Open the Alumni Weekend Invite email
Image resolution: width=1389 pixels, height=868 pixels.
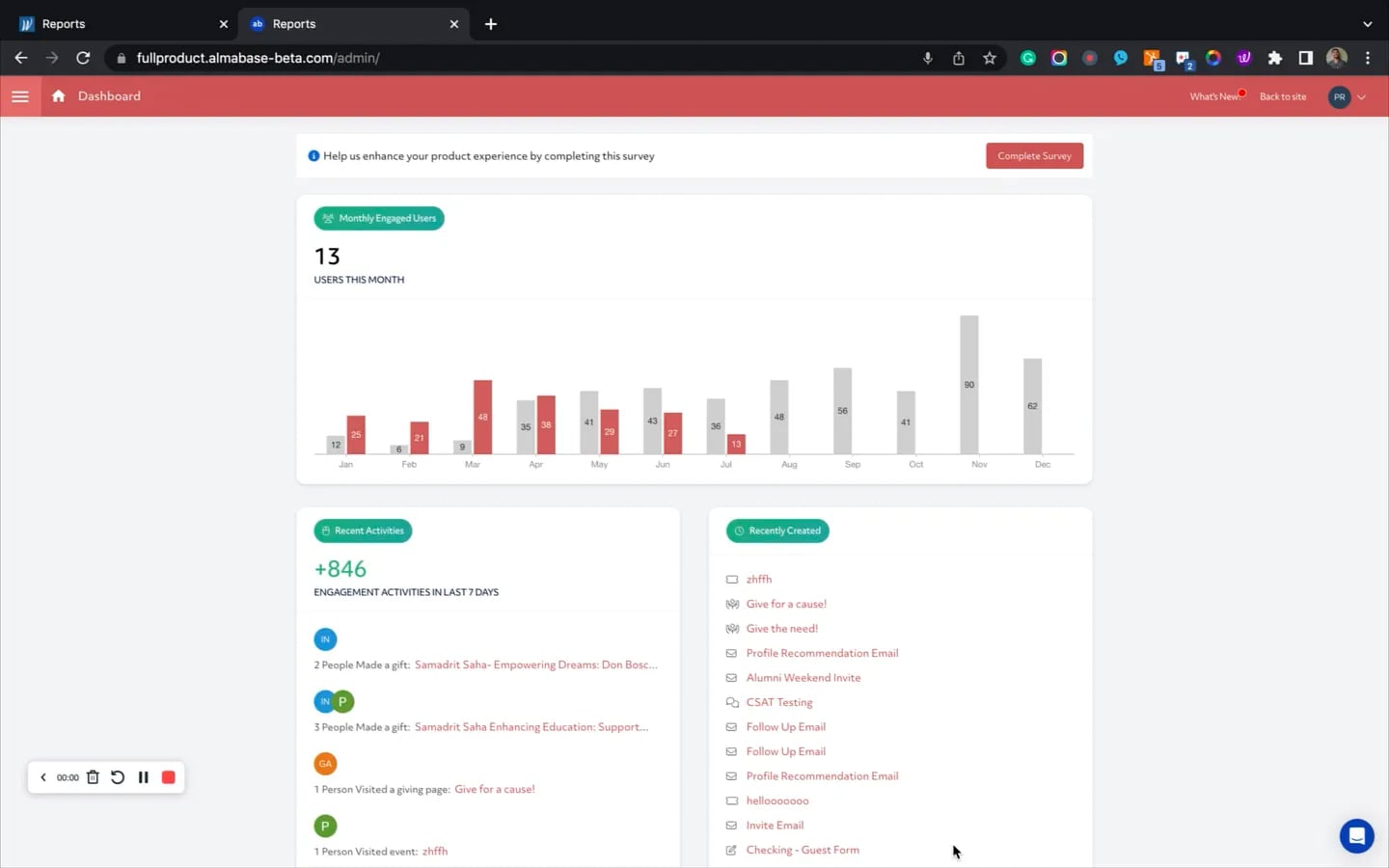click(803, 678)
